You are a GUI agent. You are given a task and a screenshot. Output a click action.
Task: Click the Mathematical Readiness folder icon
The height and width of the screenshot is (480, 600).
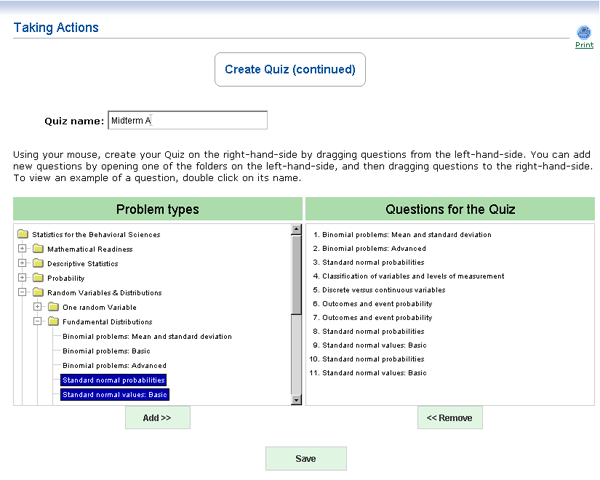point(38,249)
